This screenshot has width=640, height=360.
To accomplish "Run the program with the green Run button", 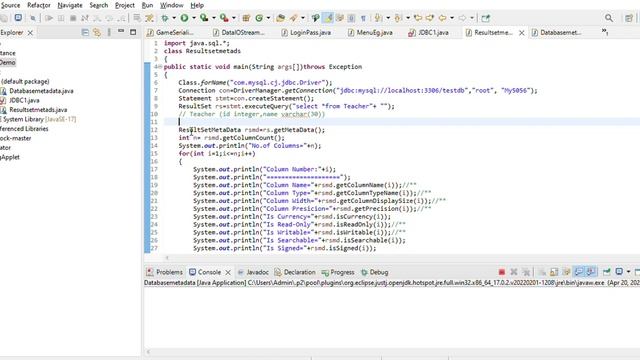I will [x=184, y=18].
